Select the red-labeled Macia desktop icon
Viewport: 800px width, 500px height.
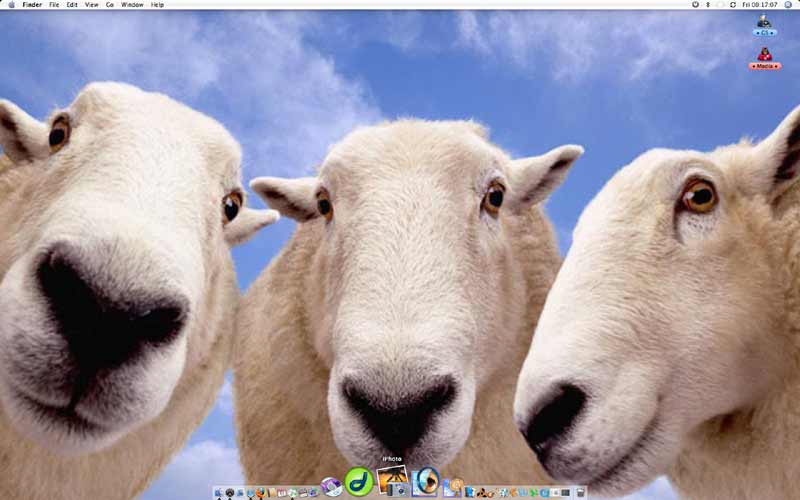point(765,58)
